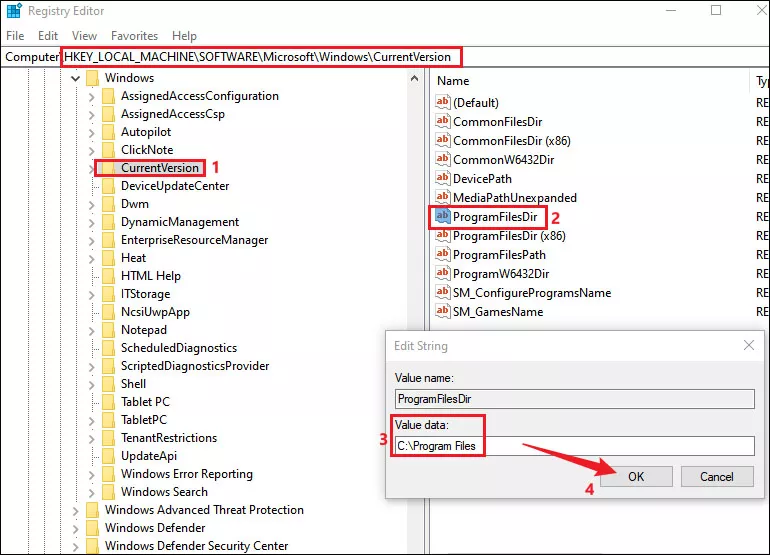The image size is (770, 555).
Task: Expand the Autopilot key
Action: (x=91, y=133)
